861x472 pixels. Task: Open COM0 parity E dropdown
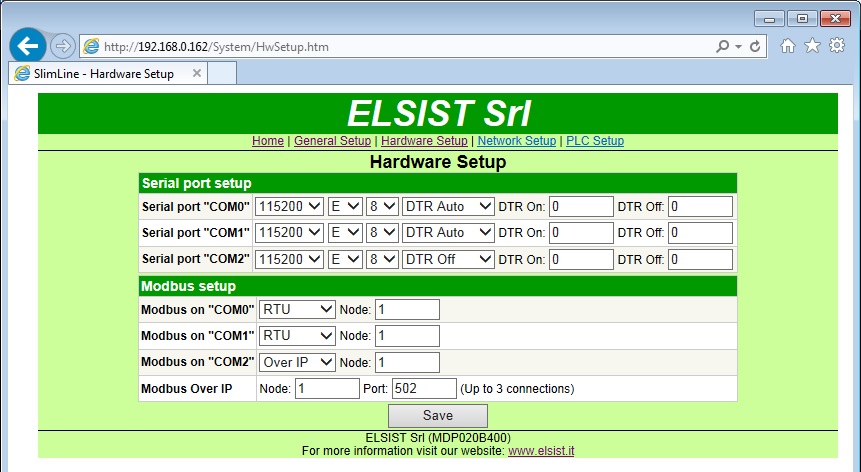[345, 206]
